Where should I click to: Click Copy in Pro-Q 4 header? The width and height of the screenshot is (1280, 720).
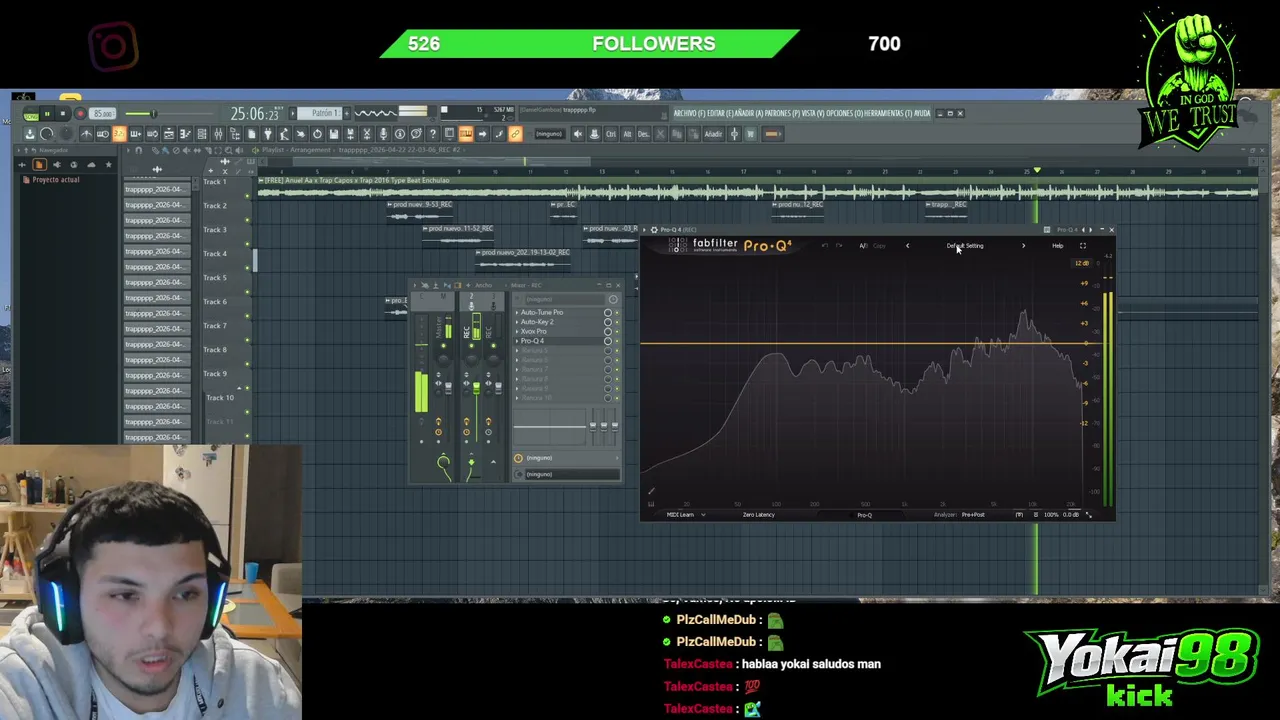coord(879,246)
